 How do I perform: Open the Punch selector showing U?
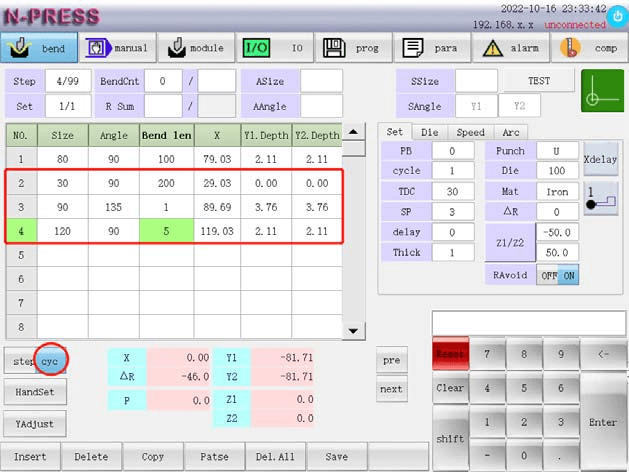[558, 151]
